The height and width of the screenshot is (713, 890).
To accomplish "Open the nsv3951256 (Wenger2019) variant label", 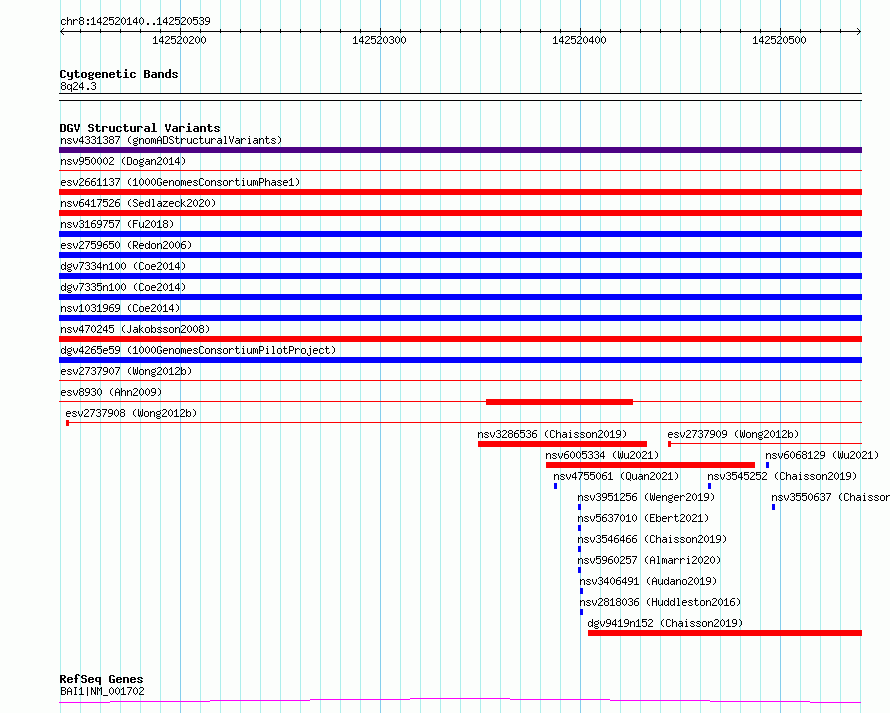I will click(646, 497).
